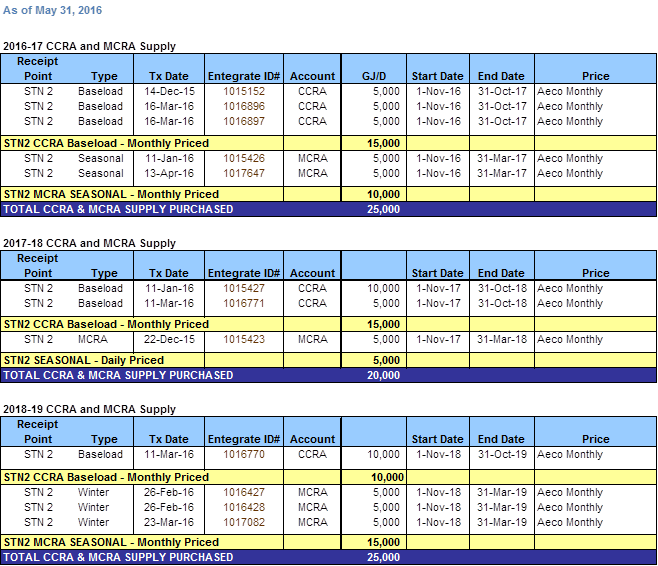The height and width of the screenshot is (566, 658).
Task: Select the Entegrate ID 1015152 cell
Action: 243,91
